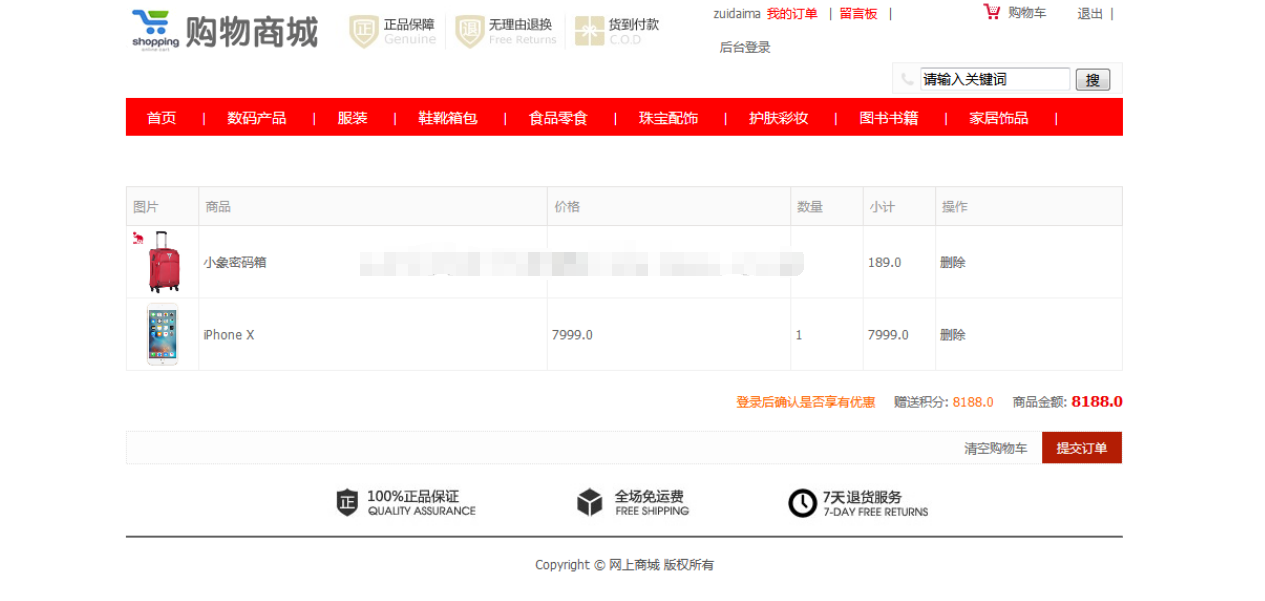Image resolution: width=1265 pixels, height=601 pixels.
Task: Open the 图书书籍 category
Action: 889,118
